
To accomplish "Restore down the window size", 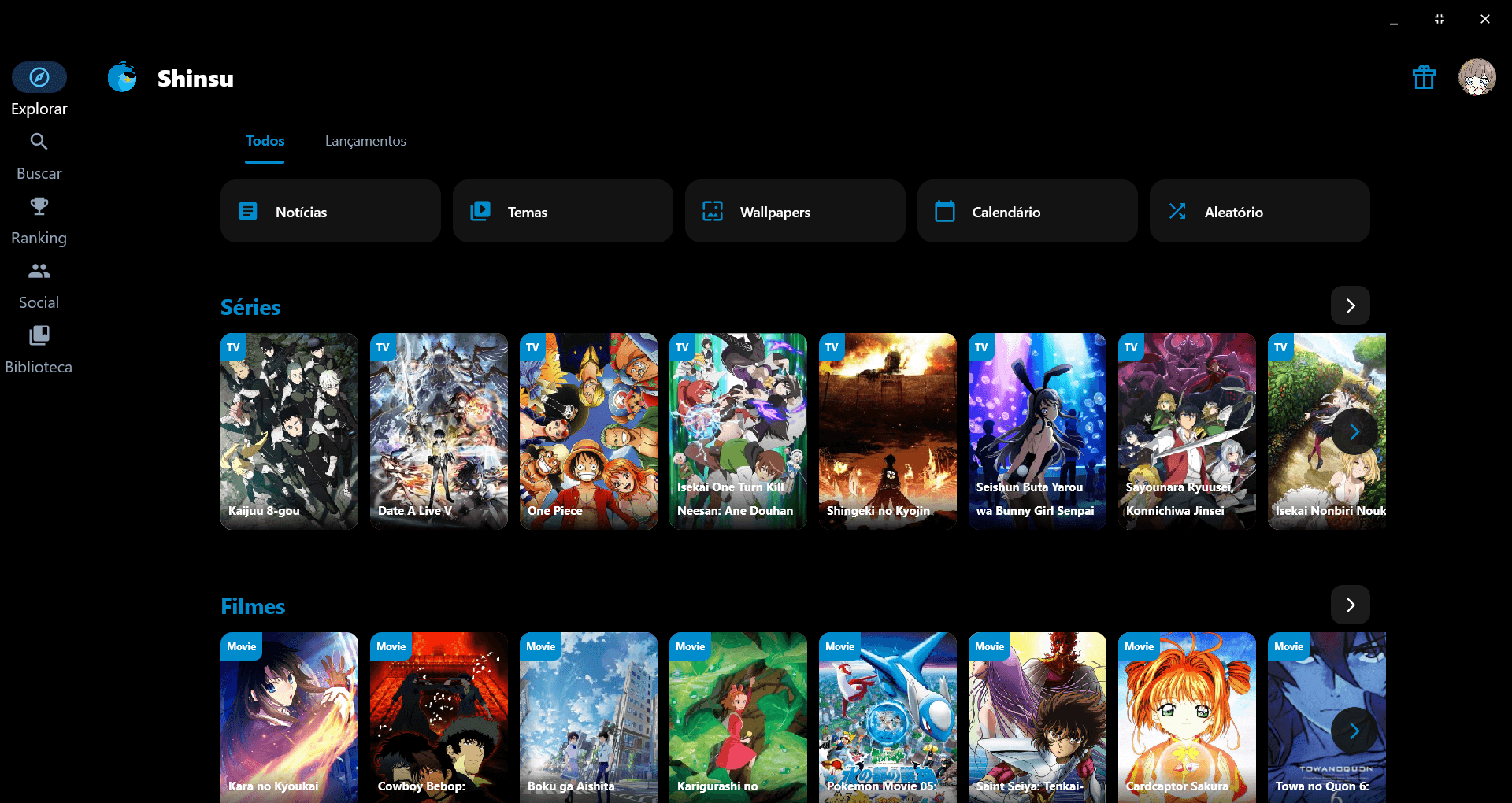I will (x=1440, y=19).
